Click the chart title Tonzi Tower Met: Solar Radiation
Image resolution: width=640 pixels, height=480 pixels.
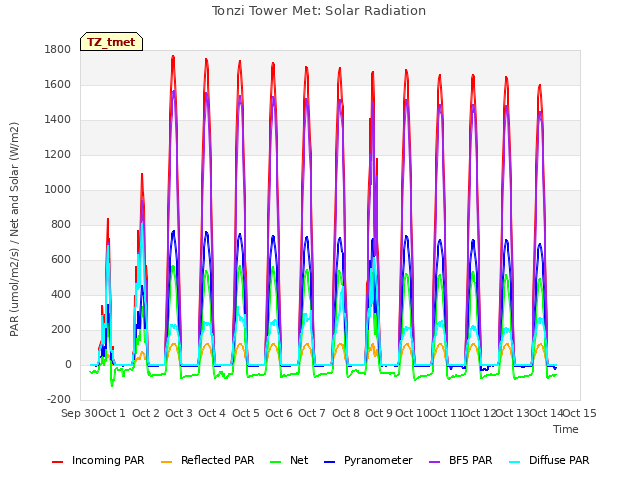(319, 11)
